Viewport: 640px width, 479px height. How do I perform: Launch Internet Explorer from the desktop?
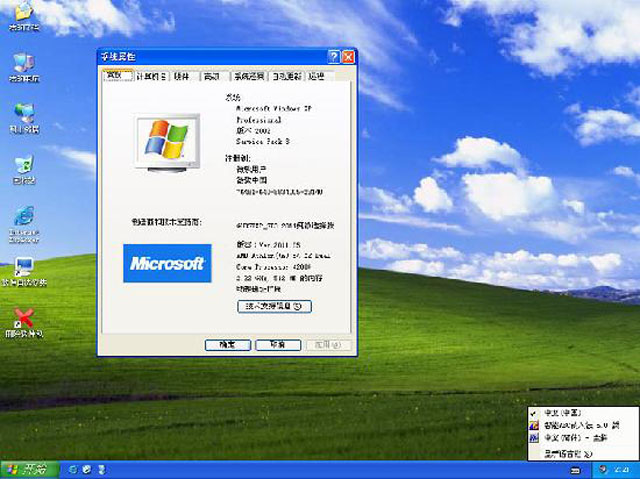coord(24,224)
